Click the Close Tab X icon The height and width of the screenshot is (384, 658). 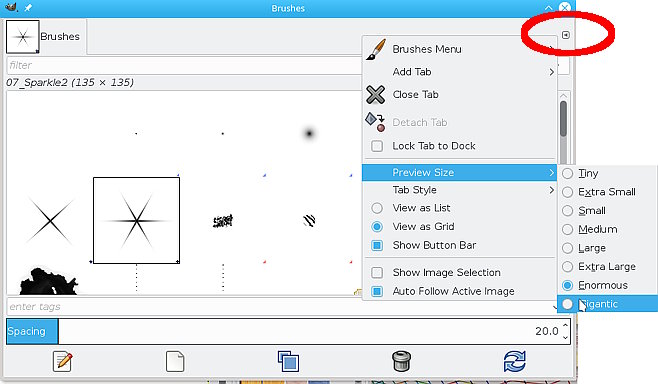tap(376, 94)
